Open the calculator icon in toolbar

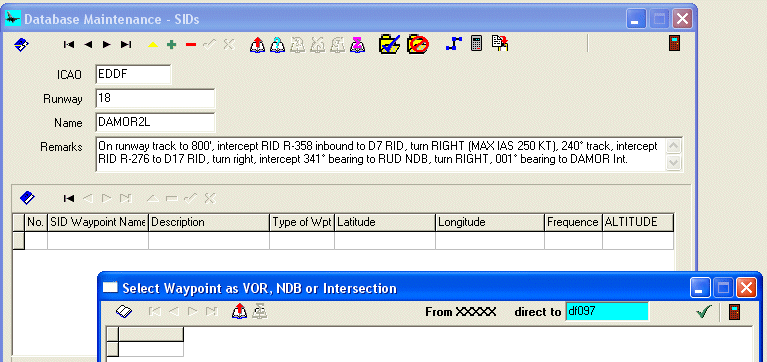pos(476,44)
